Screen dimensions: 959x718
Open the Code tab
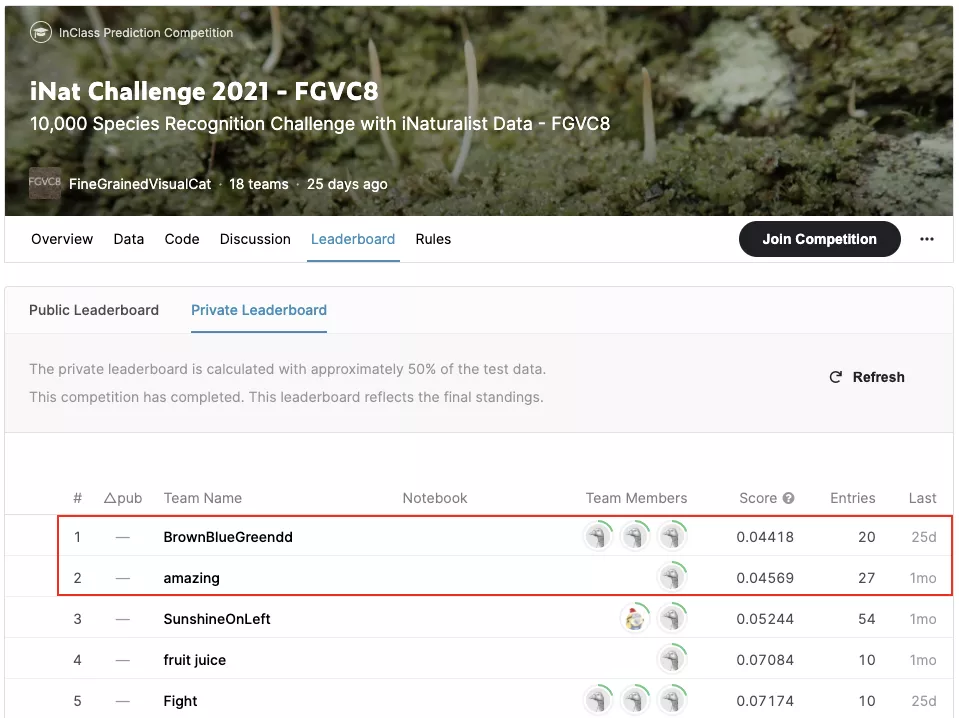[x=182, y=239]
